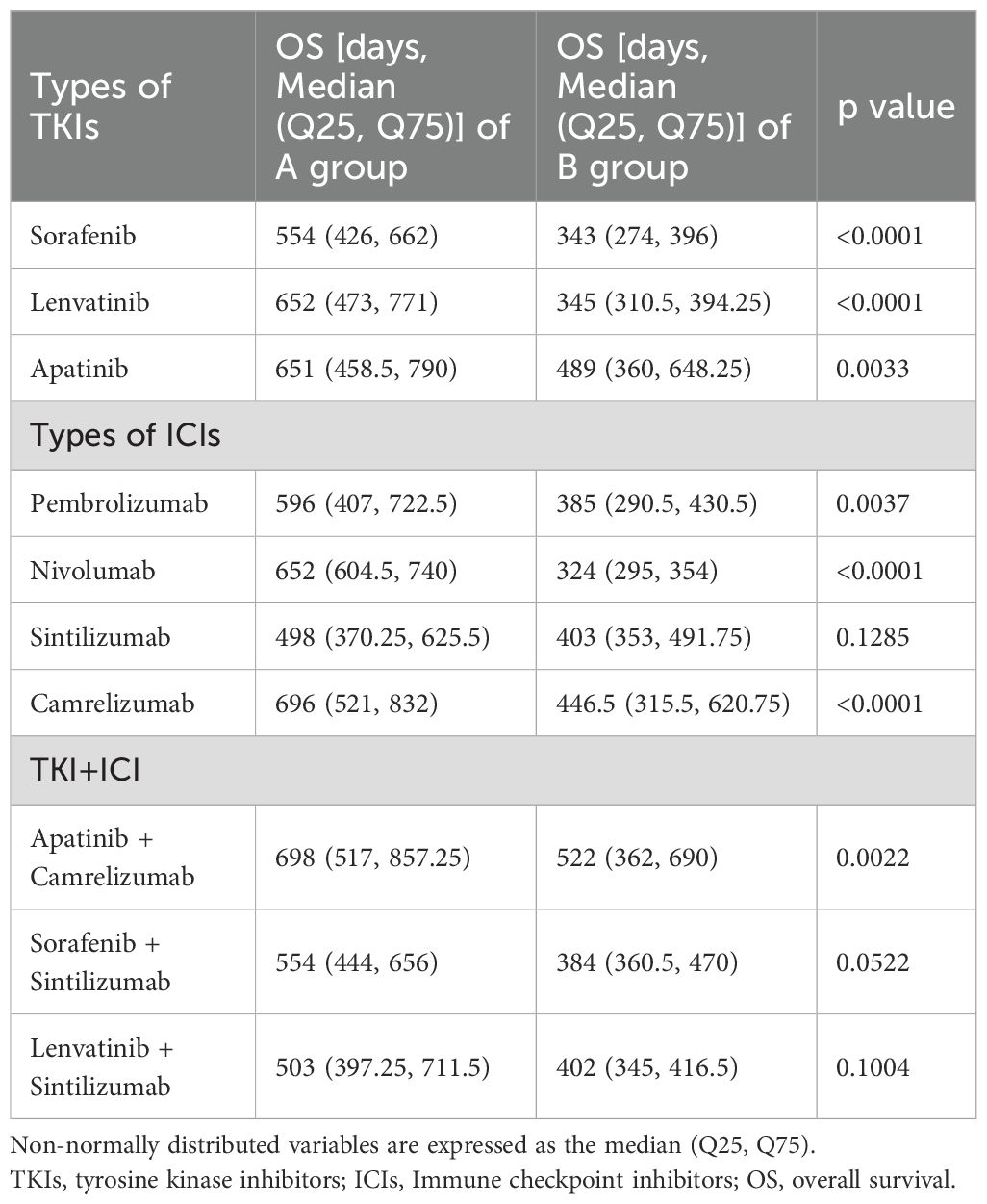Click the Nivolumab row label
Screen dimensions: 987x1204
coord(92,571)
